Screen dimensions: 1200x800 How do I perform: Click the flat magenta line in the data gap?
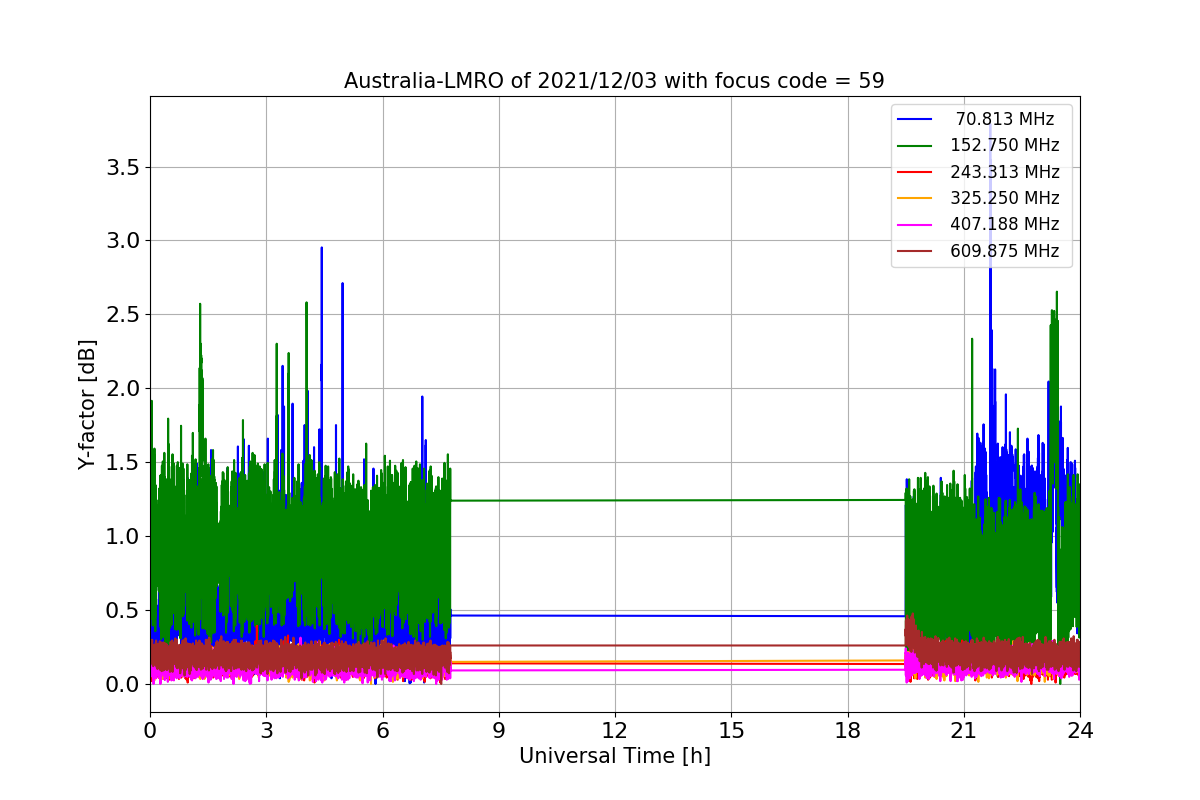click(x=678, y=669)
